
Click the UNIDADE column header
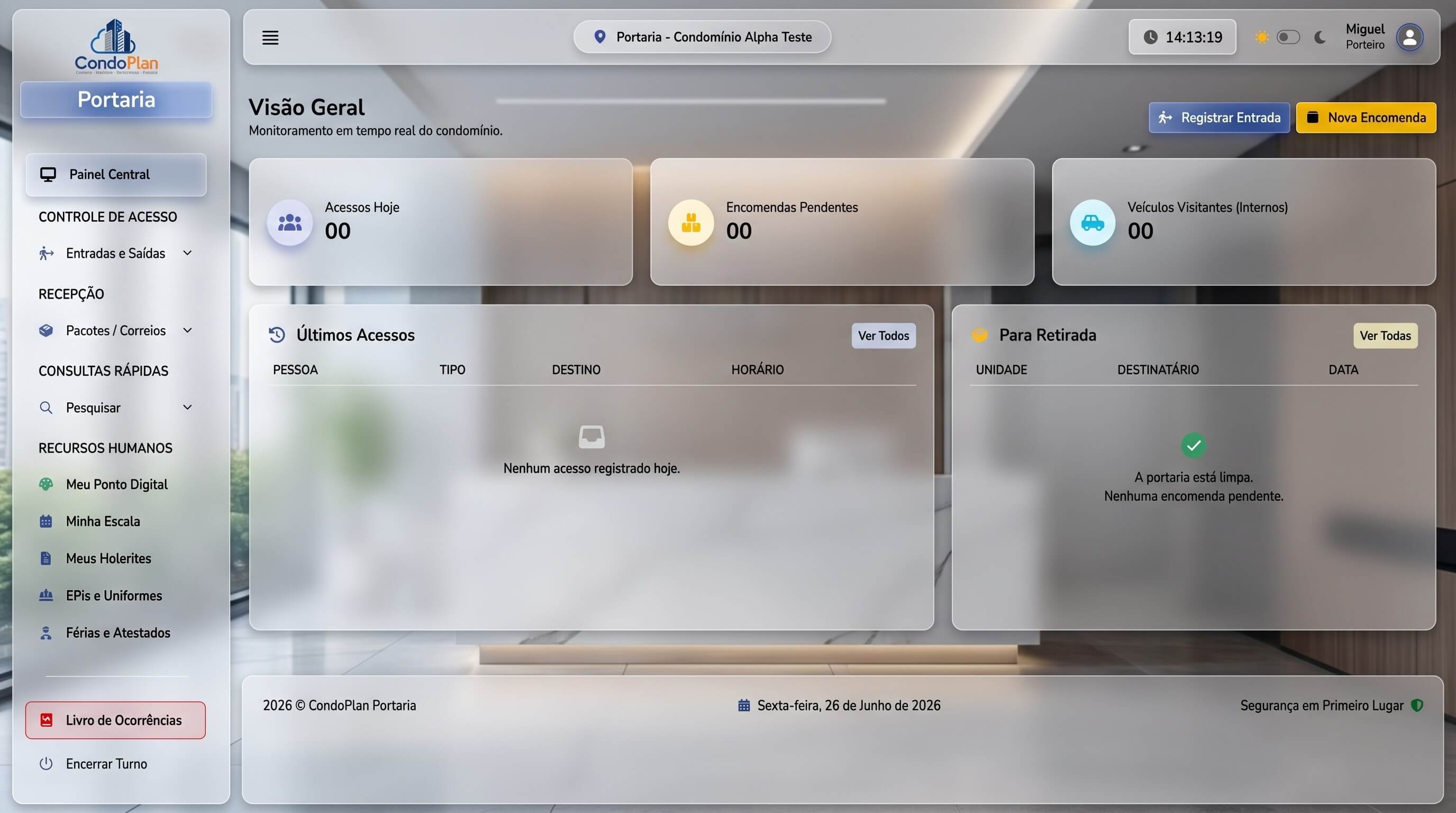[1001, 370]
